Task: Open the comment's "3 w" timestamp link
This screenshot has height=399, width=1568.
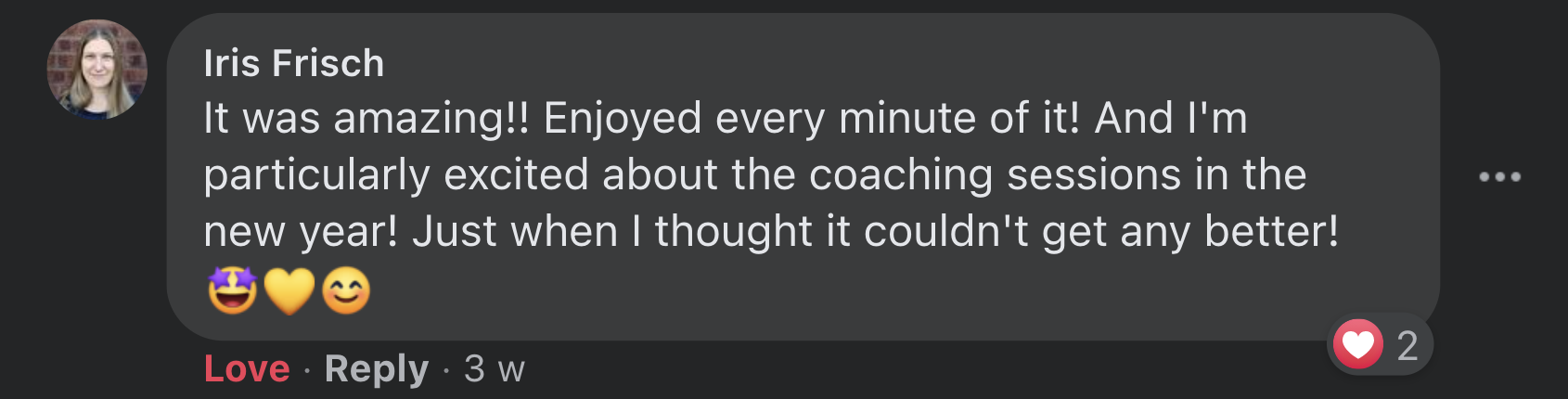Action: pos(495,369)
